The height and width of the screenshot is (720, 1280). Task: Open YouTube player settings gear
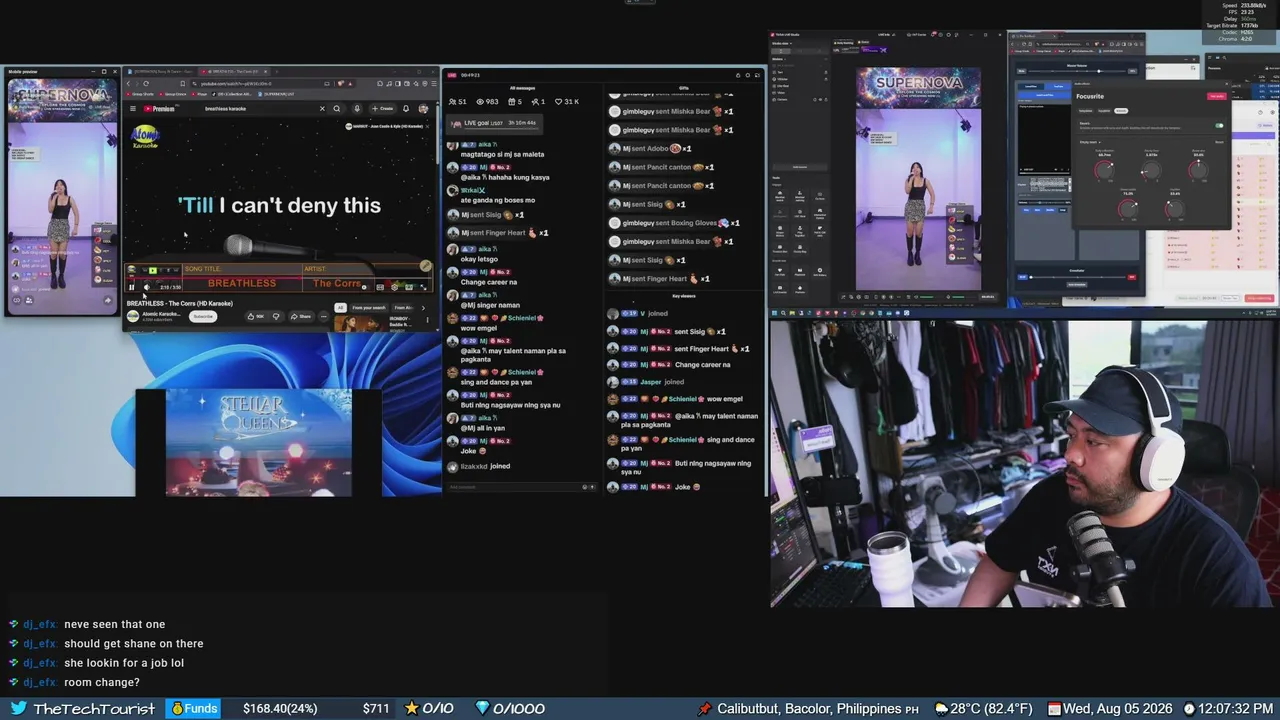(394, 287)
